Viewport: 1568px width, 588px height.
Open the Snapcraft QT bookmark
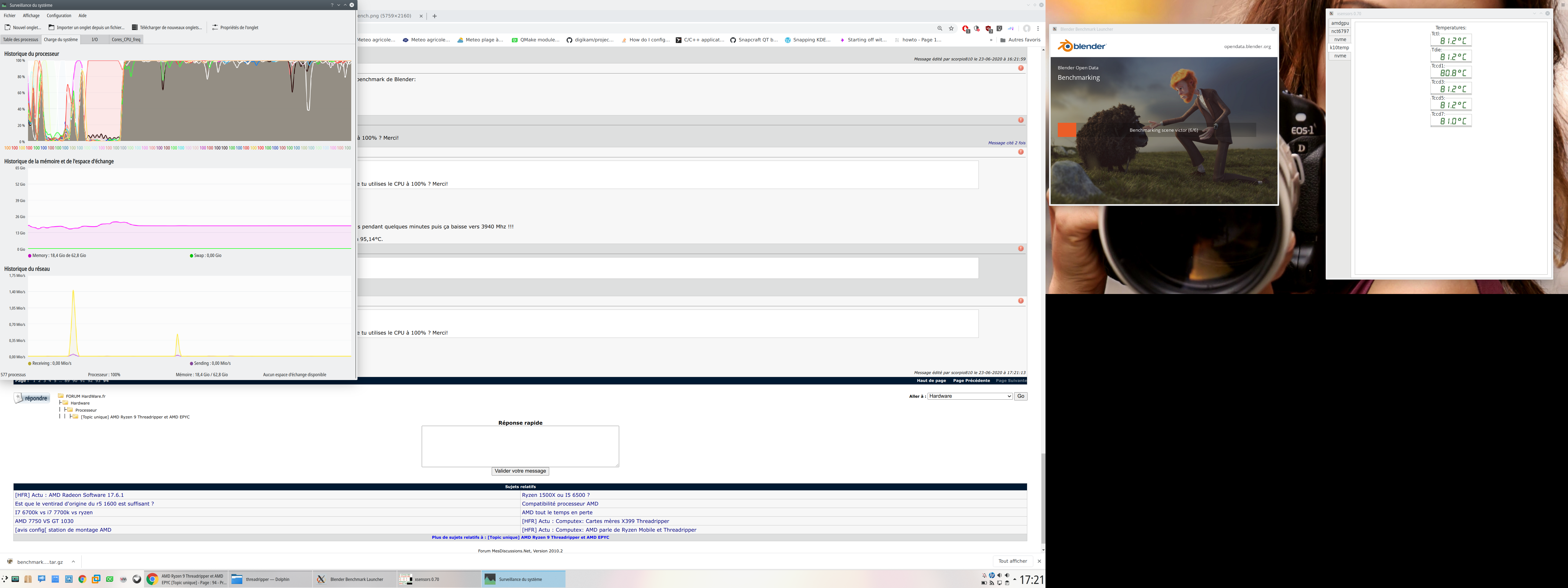point(754,40)
